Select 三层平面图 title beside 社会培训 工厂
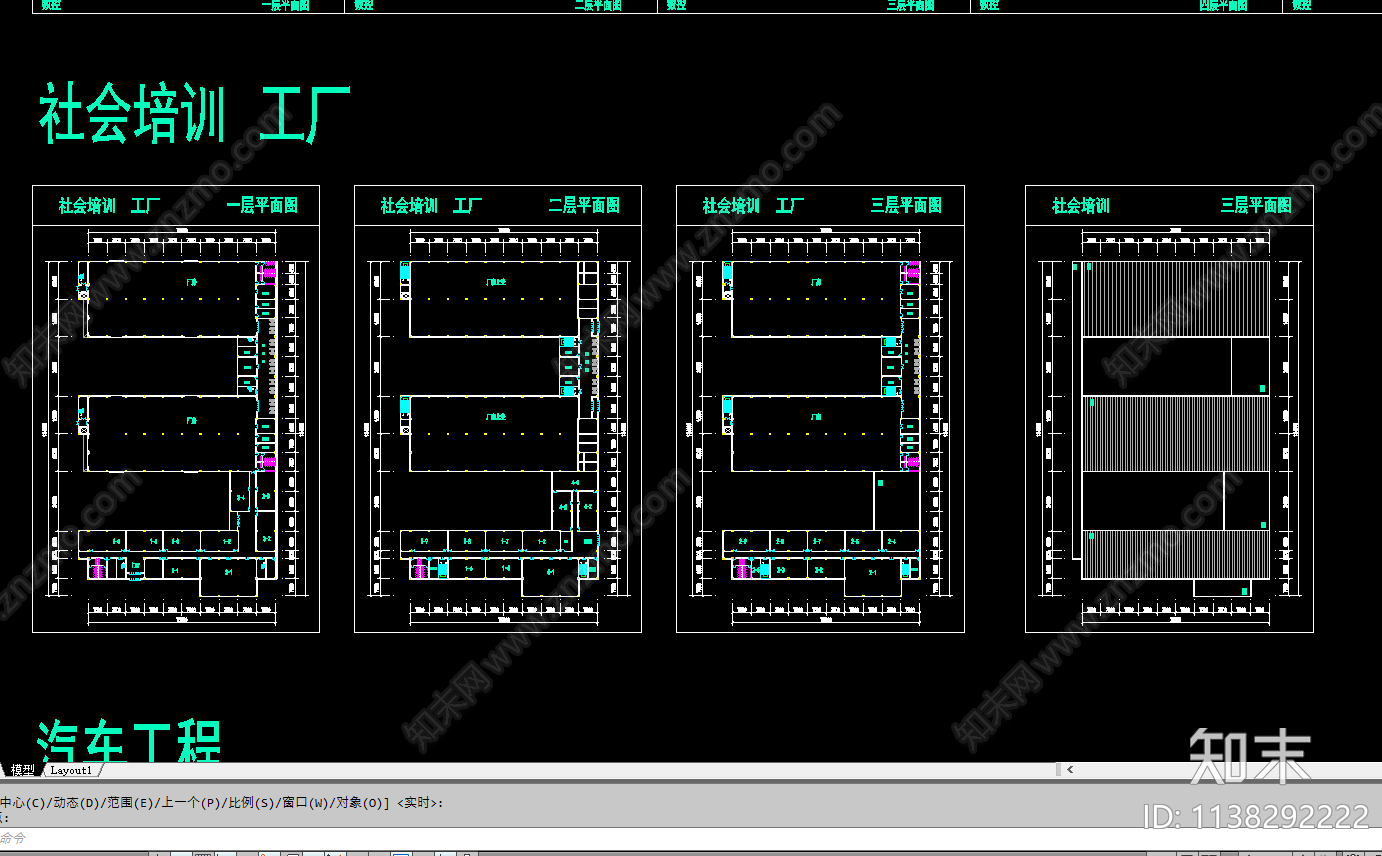The image size is (1382, 856). coord(906,206)
